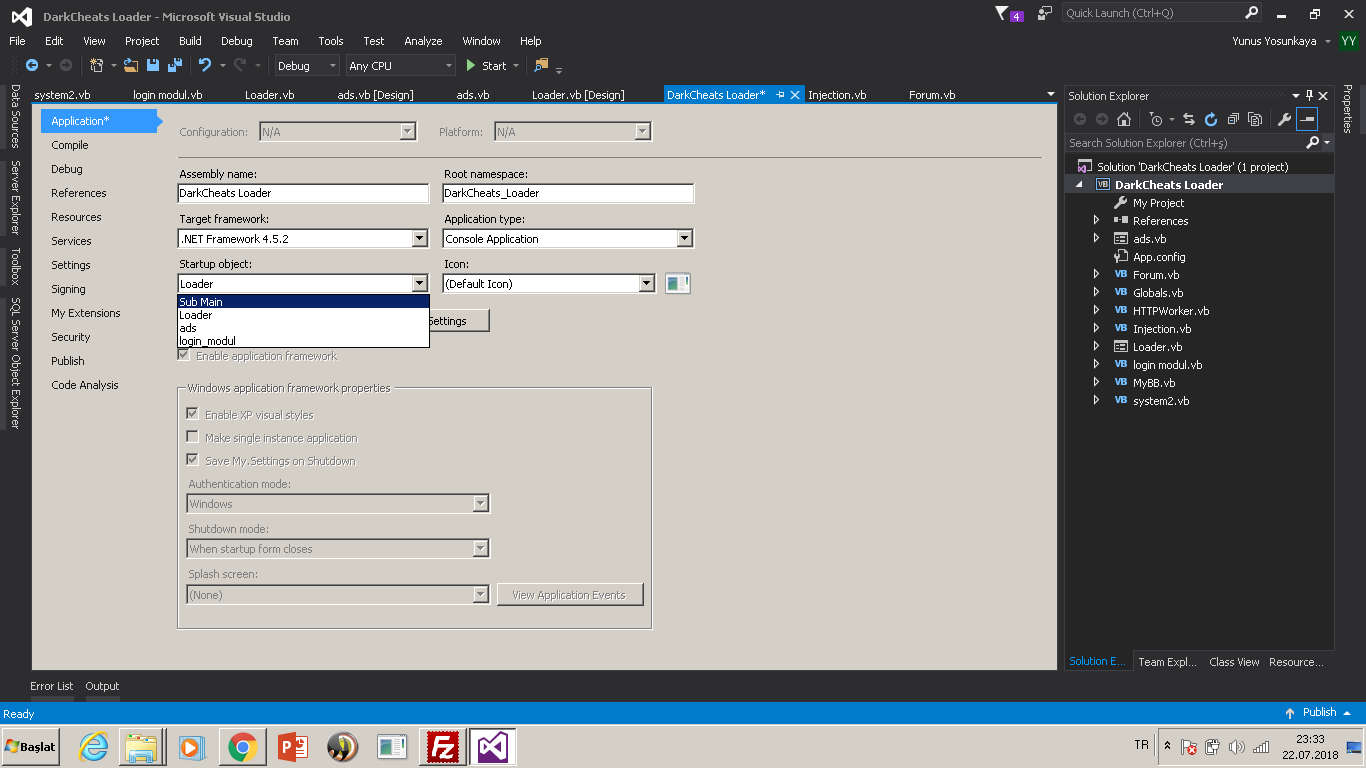Image resolution: width=1366 pixels, height=768 pixels.
Task: Open the Application type dropdown
Action: click(684, 239)
